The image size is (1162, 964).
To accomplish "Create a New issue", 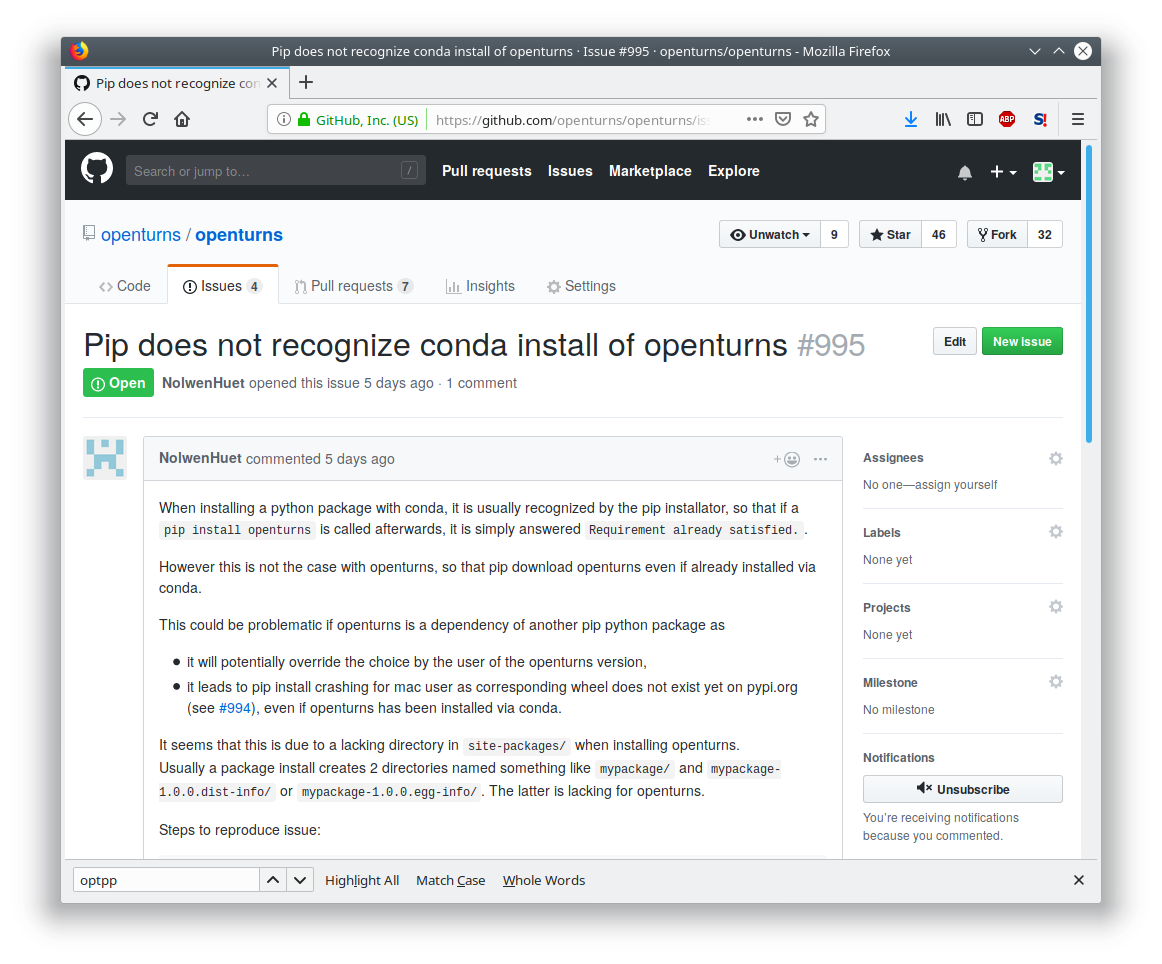I will click(x=1022, y=341).
